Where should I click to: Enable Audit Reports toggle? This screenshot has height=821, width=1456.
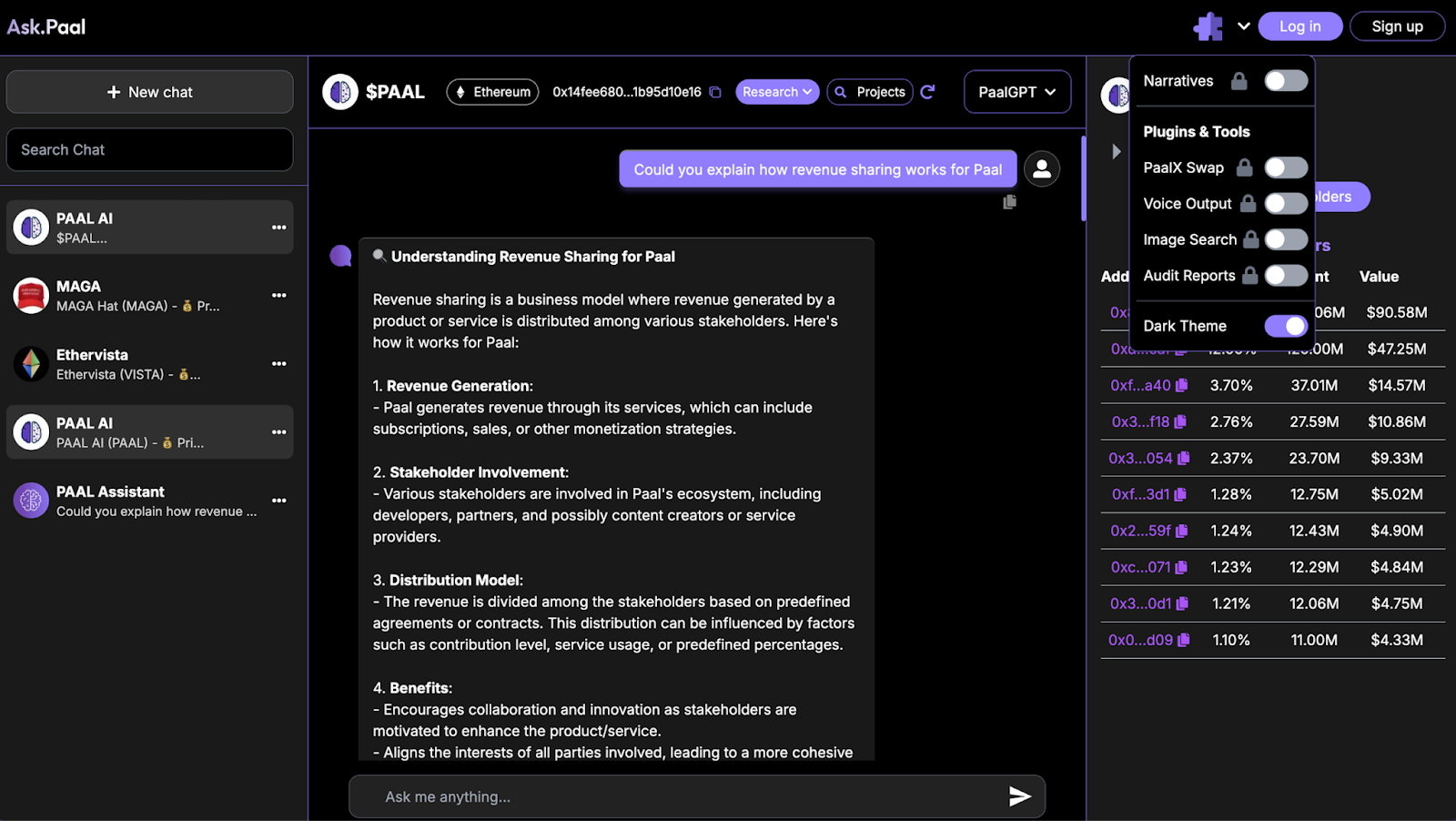pyautogui.click(x=1286, y=276)
